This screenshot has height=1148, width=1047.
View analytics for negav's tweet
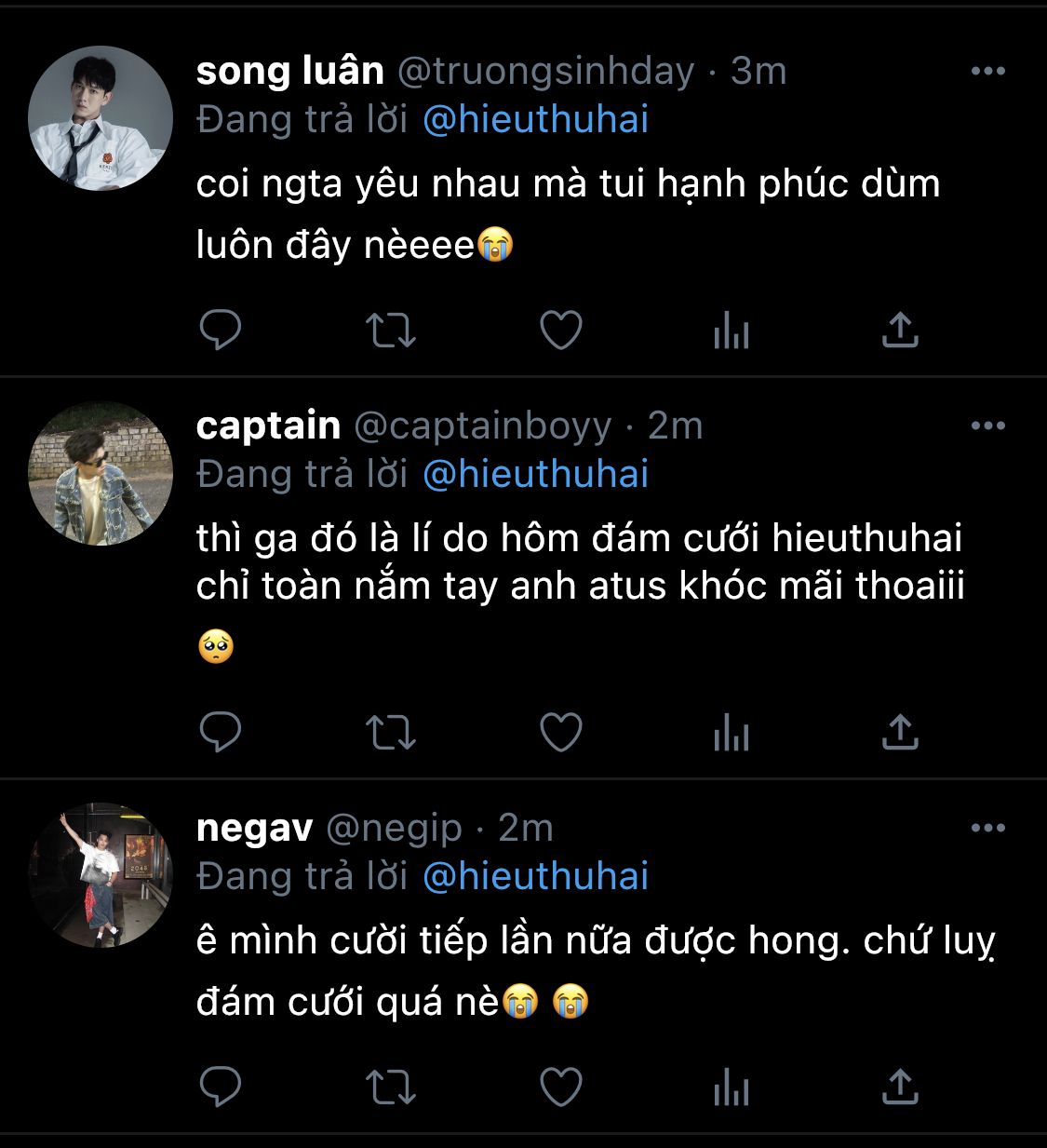click(x=732, y=1086)
